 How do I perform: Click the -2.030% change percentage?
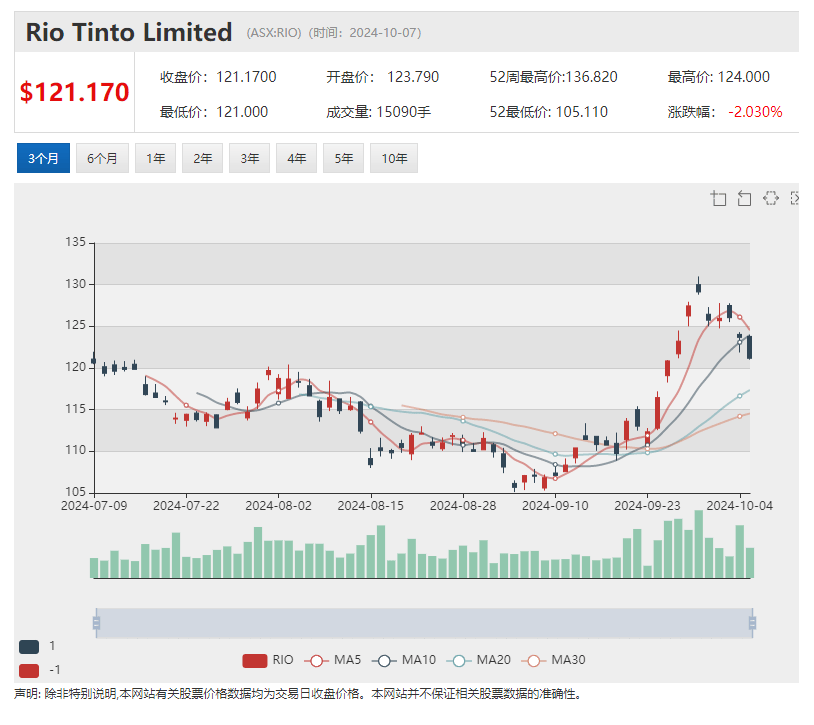[x=755, y=112]
